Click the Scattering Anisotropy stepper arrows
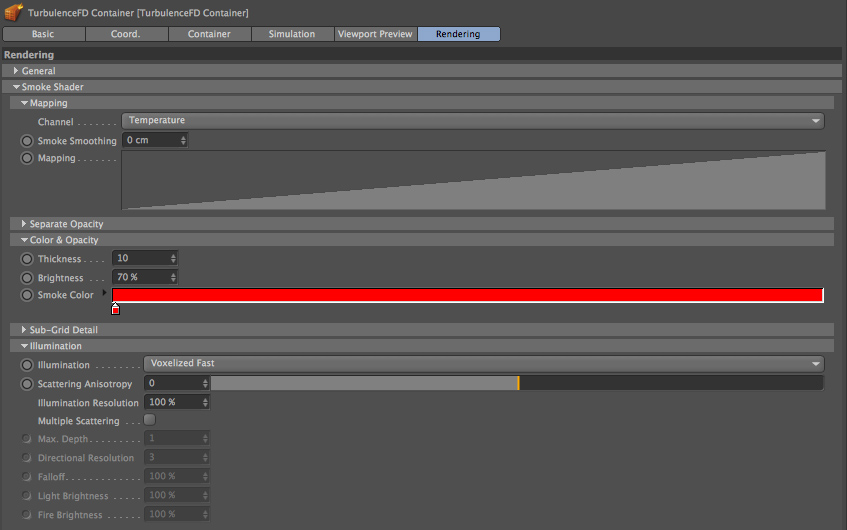 205,383
